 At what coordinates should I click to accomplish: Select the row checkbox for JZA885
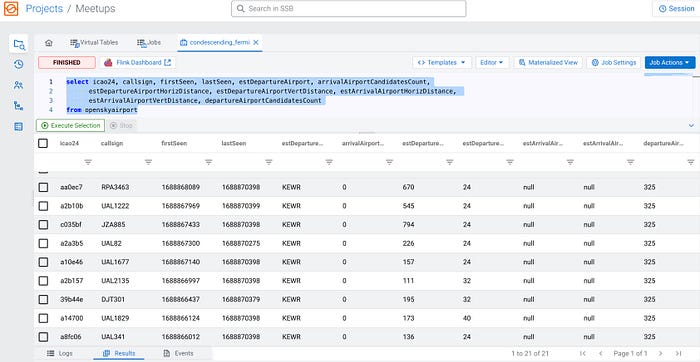[43, 225]
